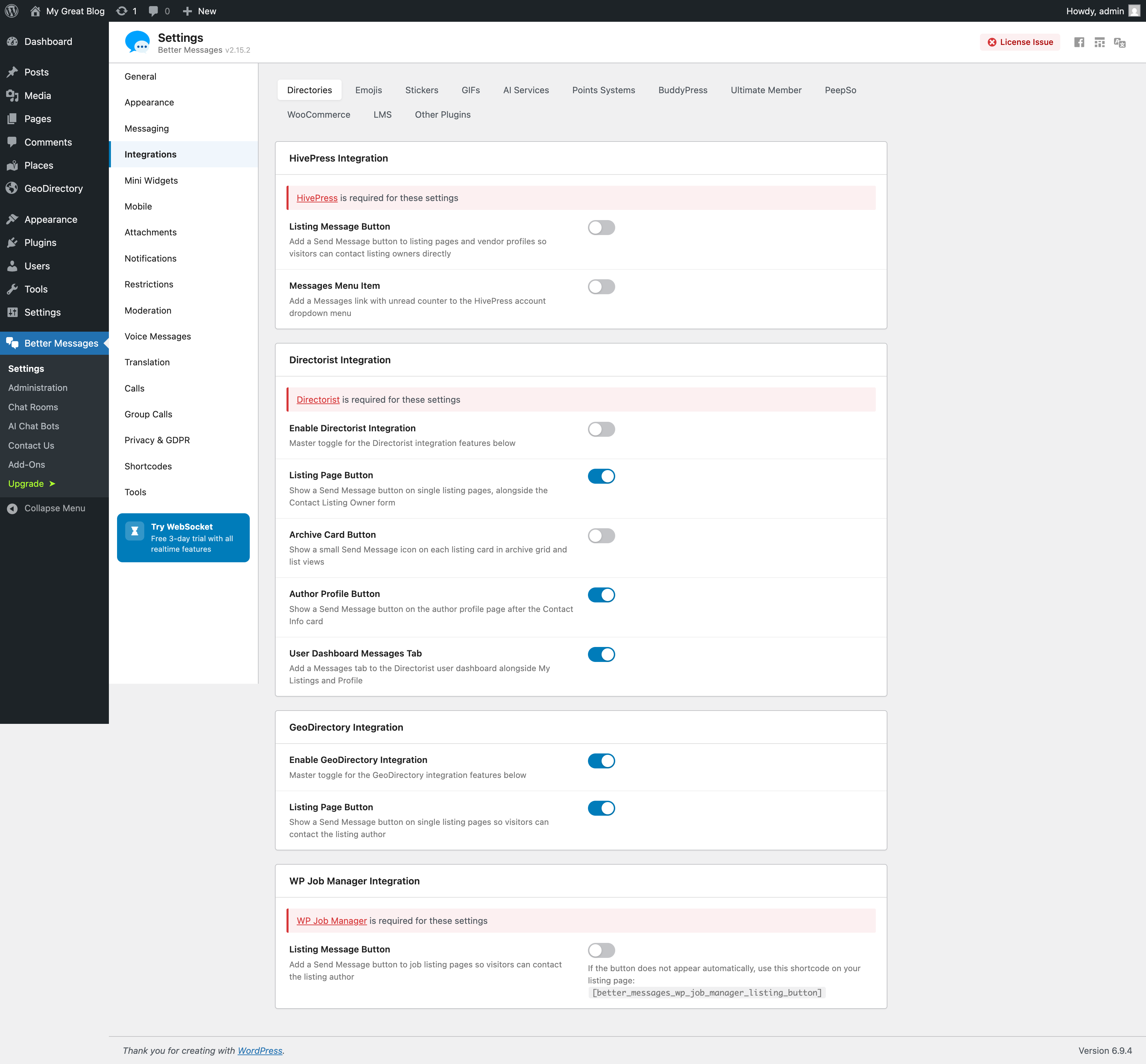This screenshot has height=1064, width=1146.
Task: Click the better_messages_wp_job_manager_listing_button shortcode
Action: (x=707, y=993)
